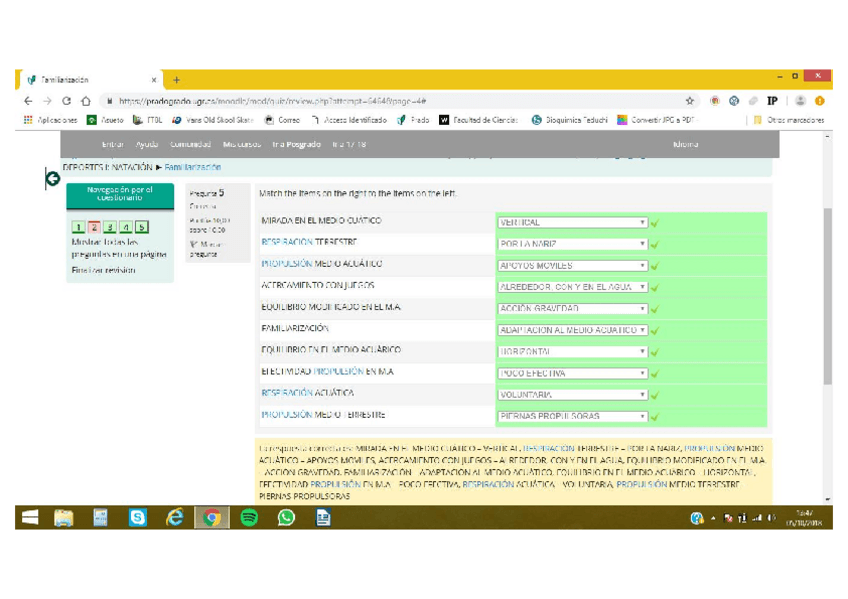The height and width of the screenshot is (599, 848).
Task: Go back with the browser back arrow
Action: tap(28, 101)
